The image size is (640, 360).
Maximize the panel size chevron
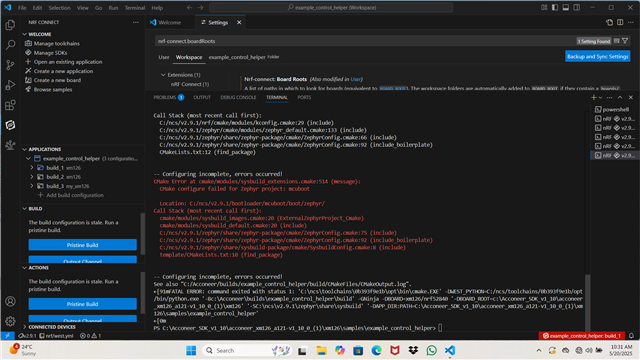click(x=620, y=97)
